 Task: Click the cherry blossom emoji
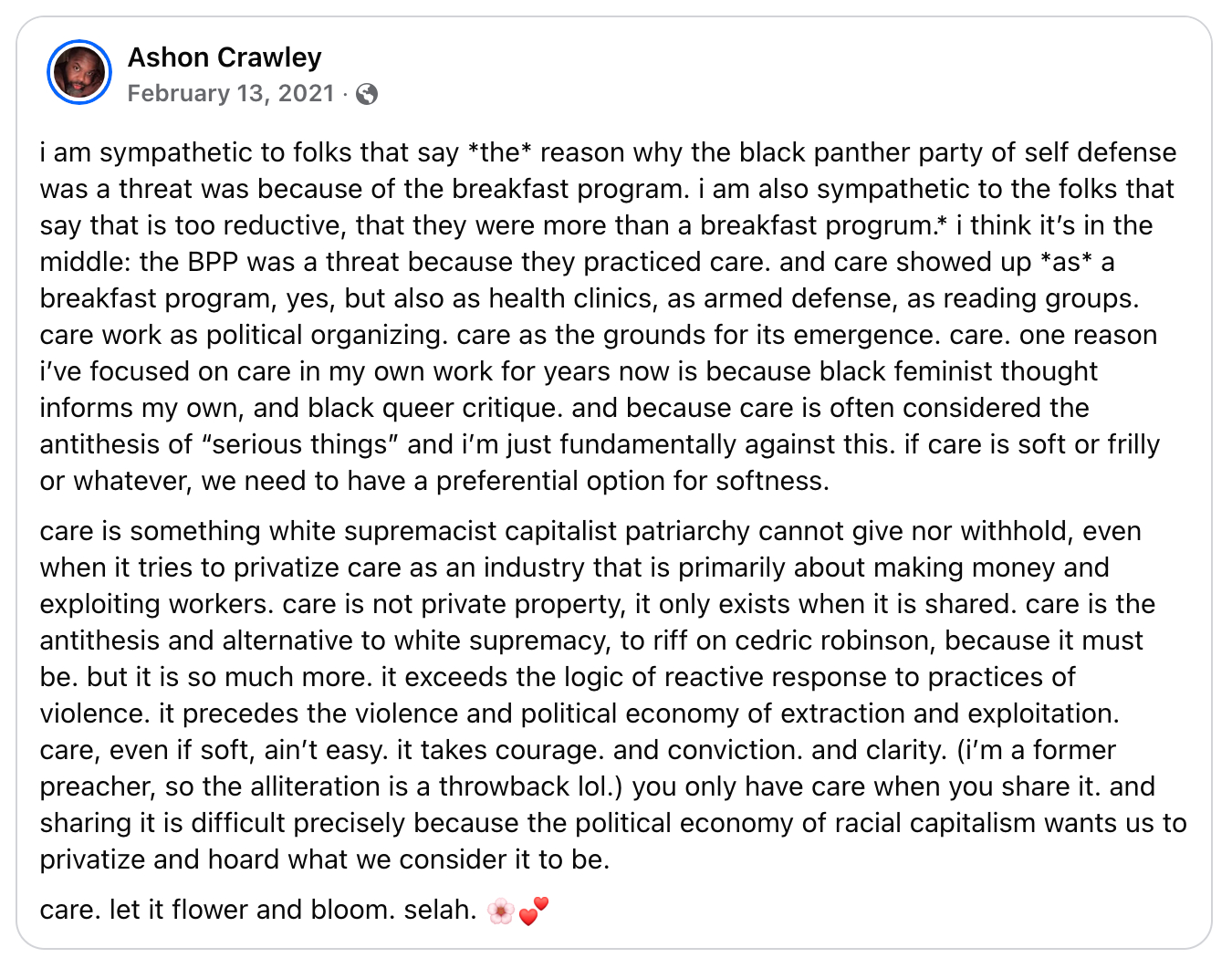coord(500,911)
